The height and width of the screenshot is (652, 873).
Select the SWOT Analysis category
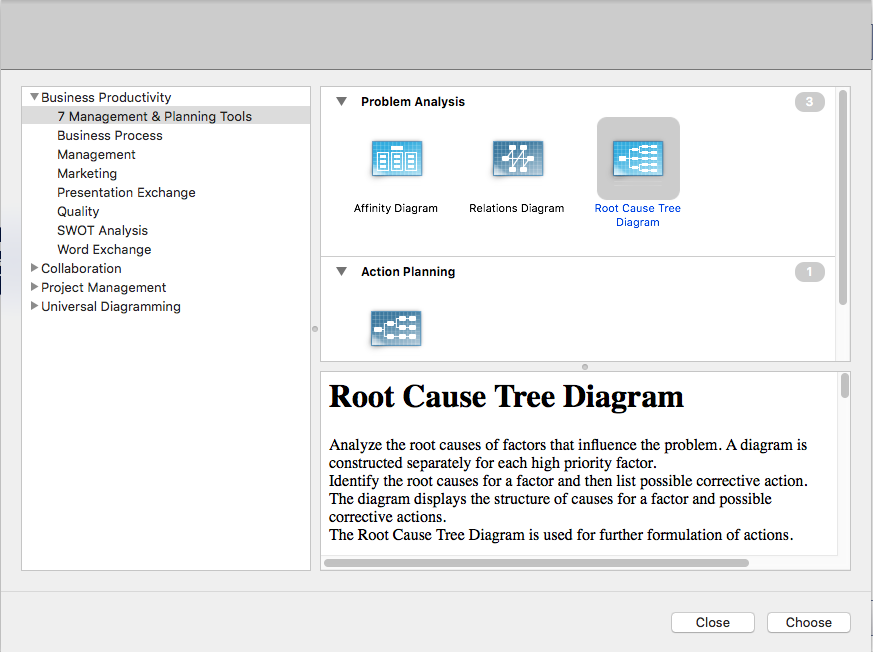(102, 230)
